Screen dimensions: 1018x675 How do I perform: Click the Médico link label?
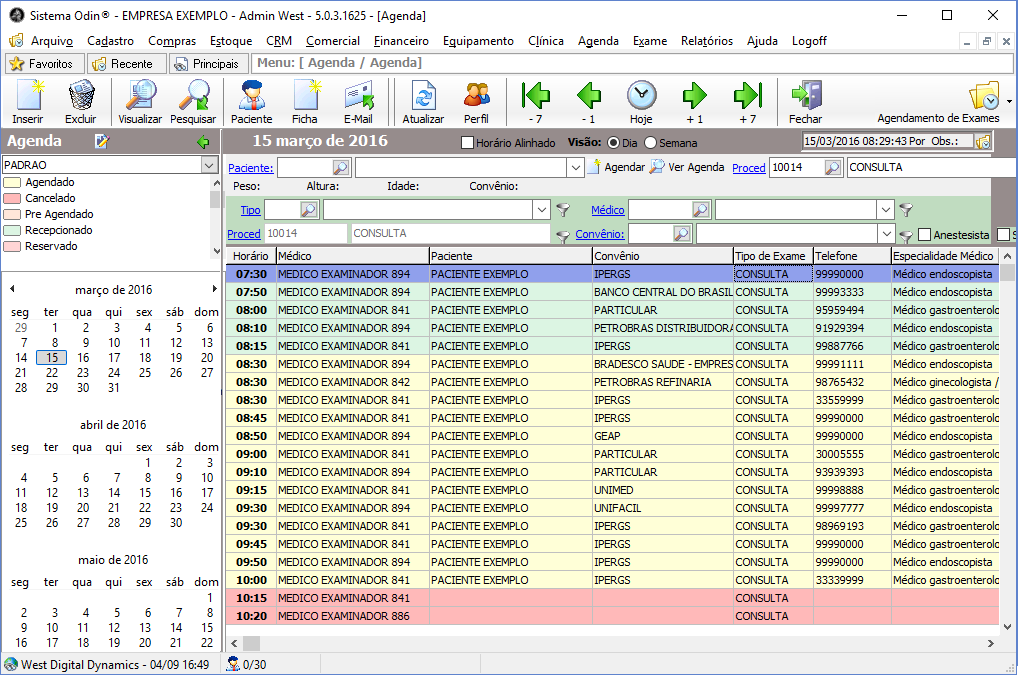coord(608,210)
